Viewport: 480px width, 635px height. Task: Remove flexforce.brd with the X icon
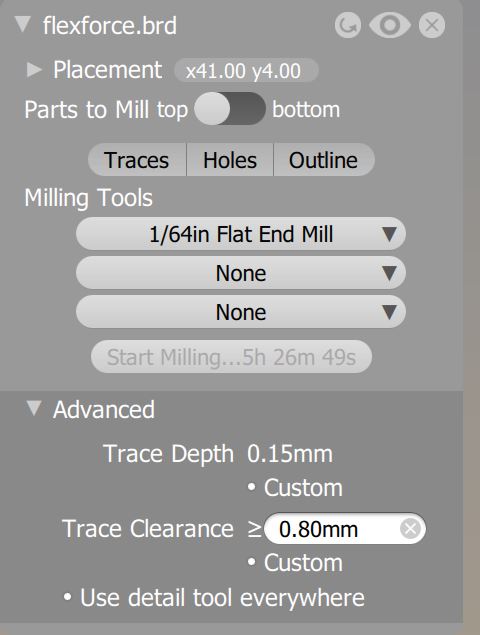pyautogui.click(x=432, y=26)
